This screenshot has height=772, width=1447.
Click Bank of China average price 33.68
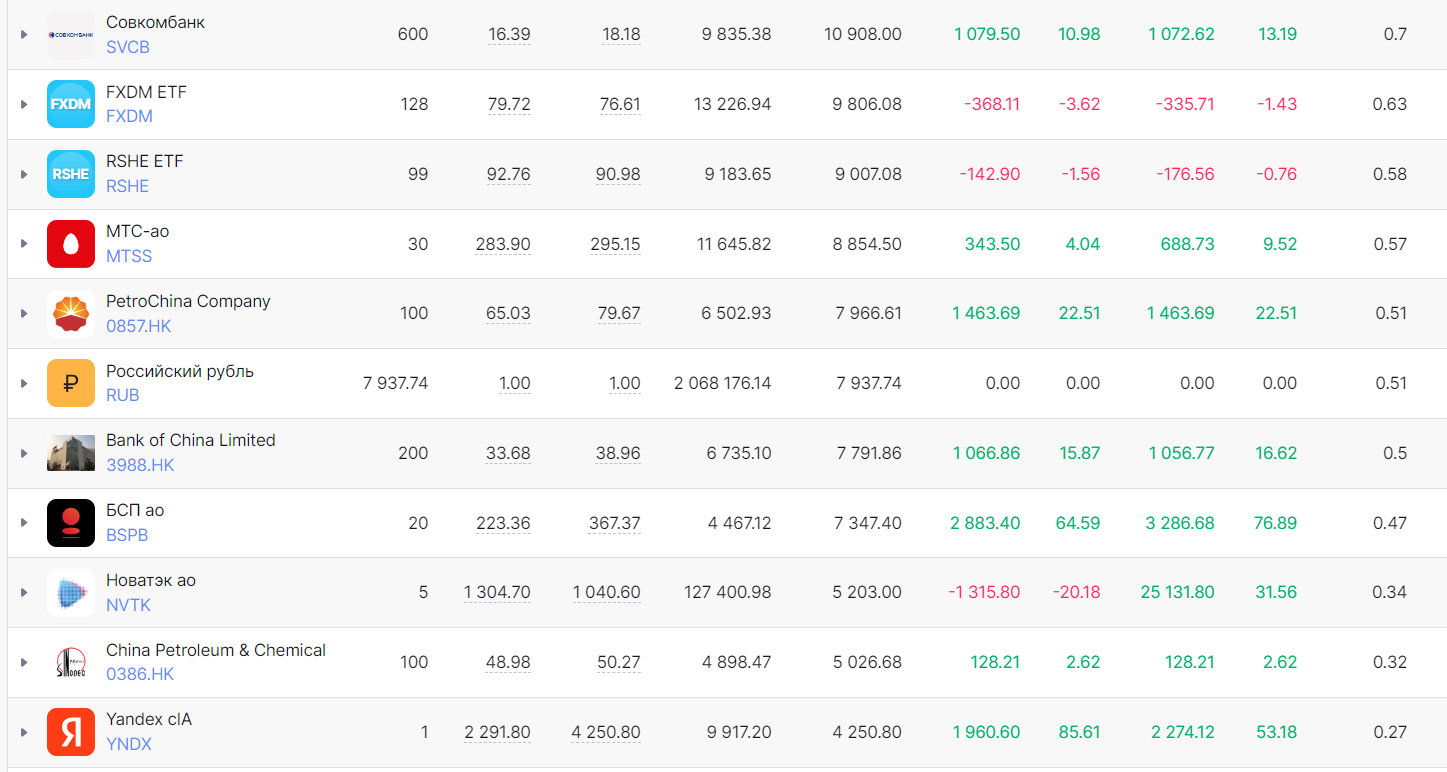point(508,453)
